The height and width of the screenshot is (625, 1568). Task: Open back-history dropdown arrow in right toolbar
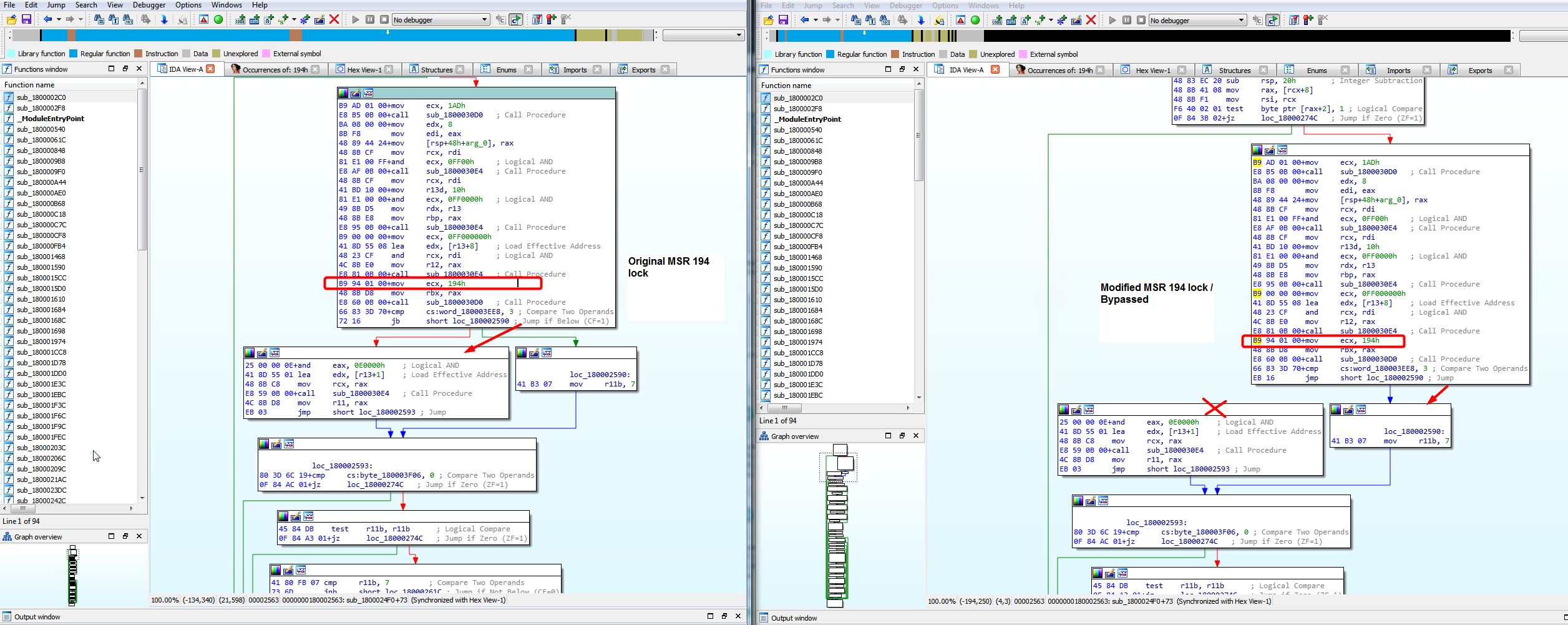click(x=816, y=20)
